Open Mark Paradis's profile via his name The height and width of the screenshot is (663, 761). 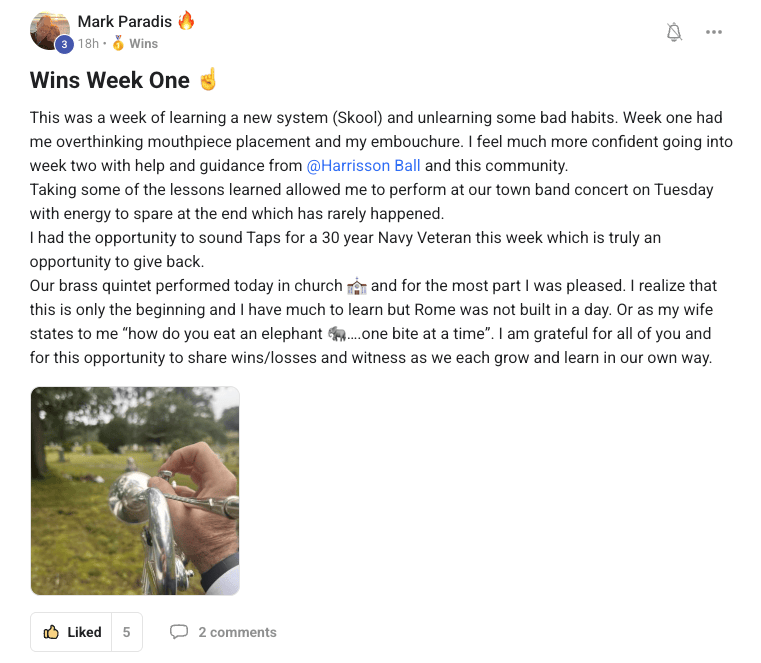[x=125, y=21]
